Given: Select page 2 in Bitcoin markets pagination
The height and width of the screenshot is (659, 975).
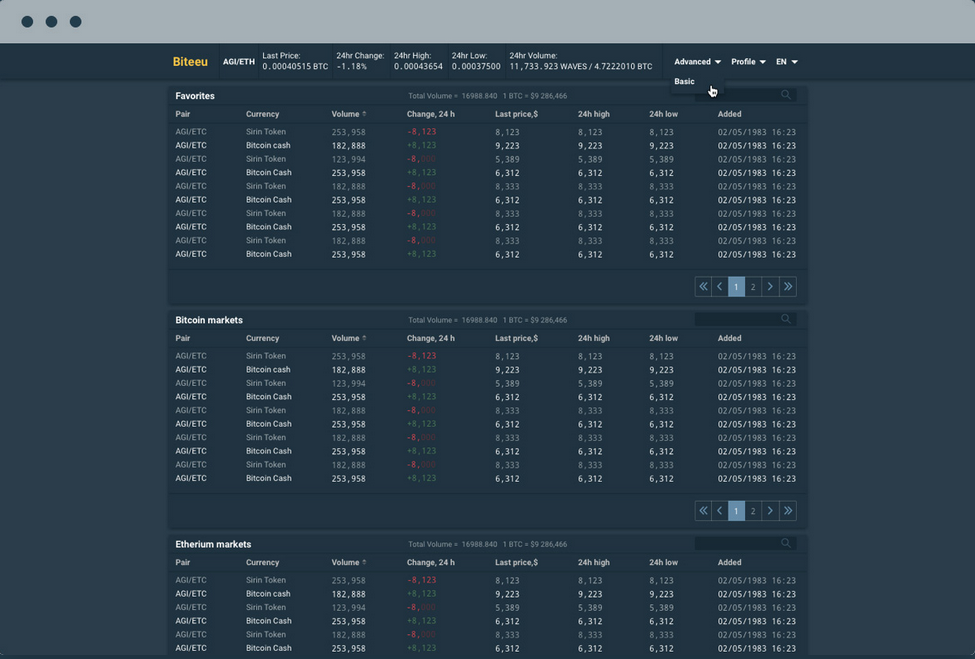Looking at the screenshot, I should (753, 510).
